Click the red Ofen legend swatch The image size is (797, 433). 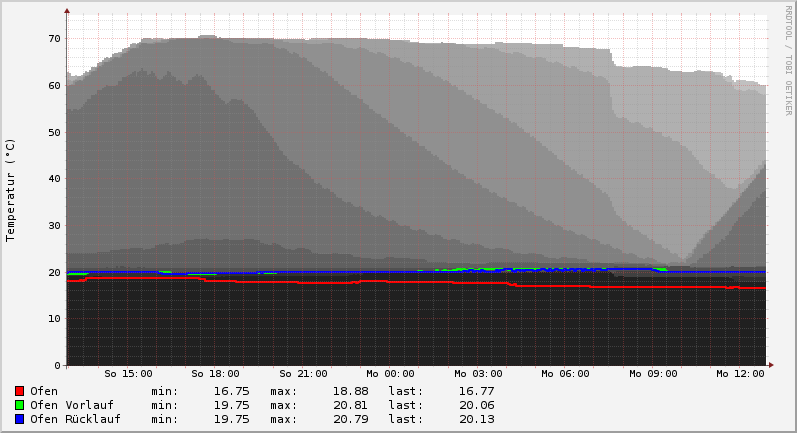tap(19, 391)
